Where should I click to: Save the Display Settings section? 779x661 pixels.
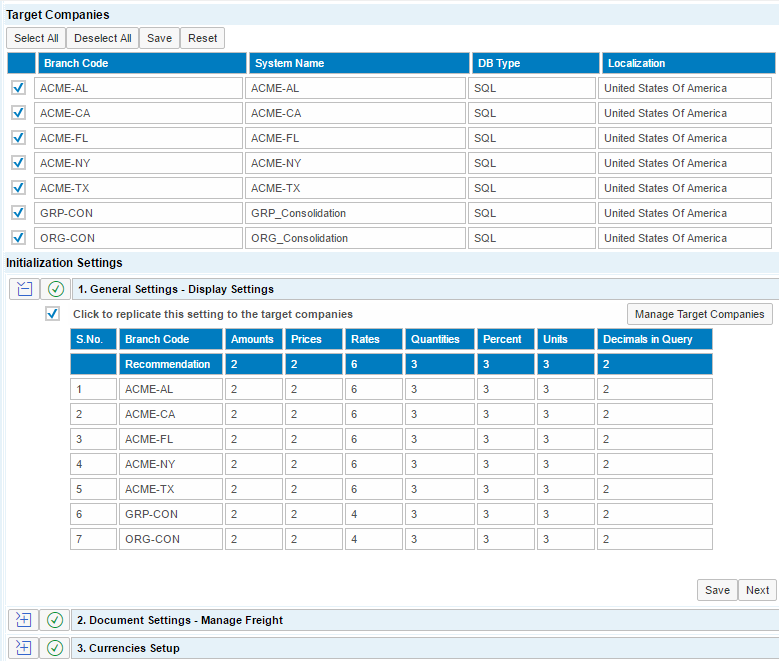coord(717,590)
